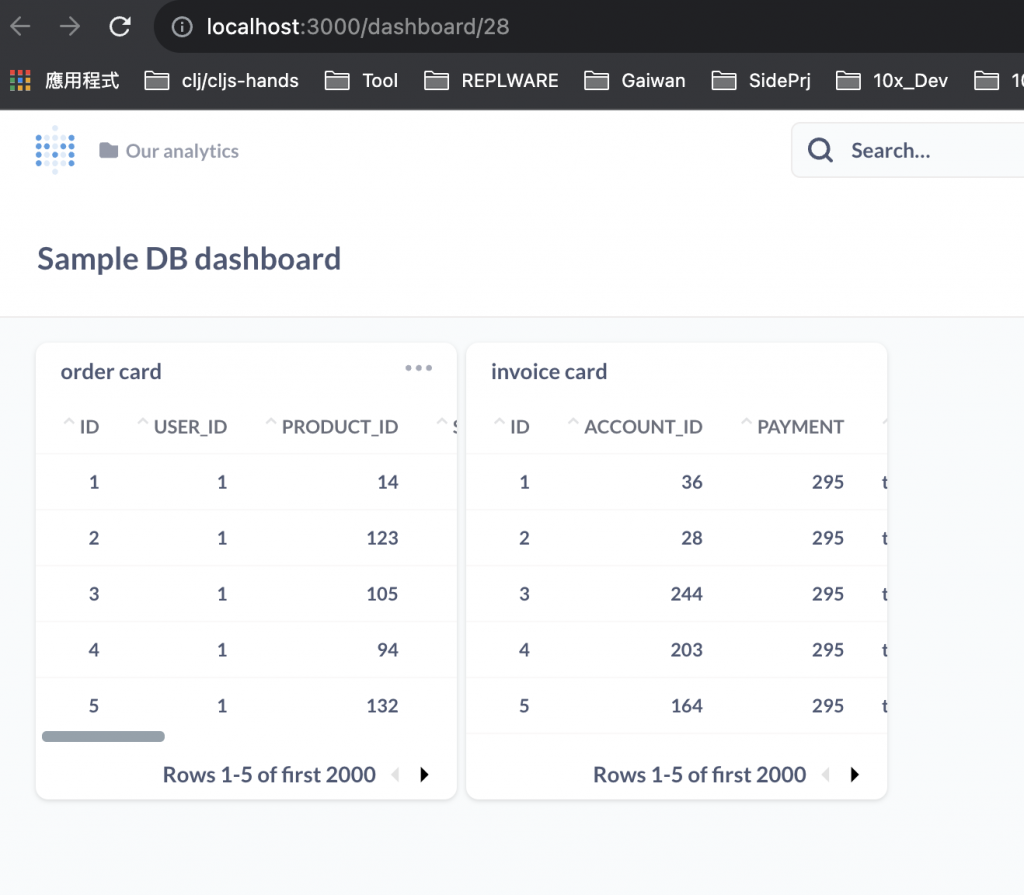Open the REPLWARE bookmarks folder
1024x895 pixels.
(x=492, y=81)
